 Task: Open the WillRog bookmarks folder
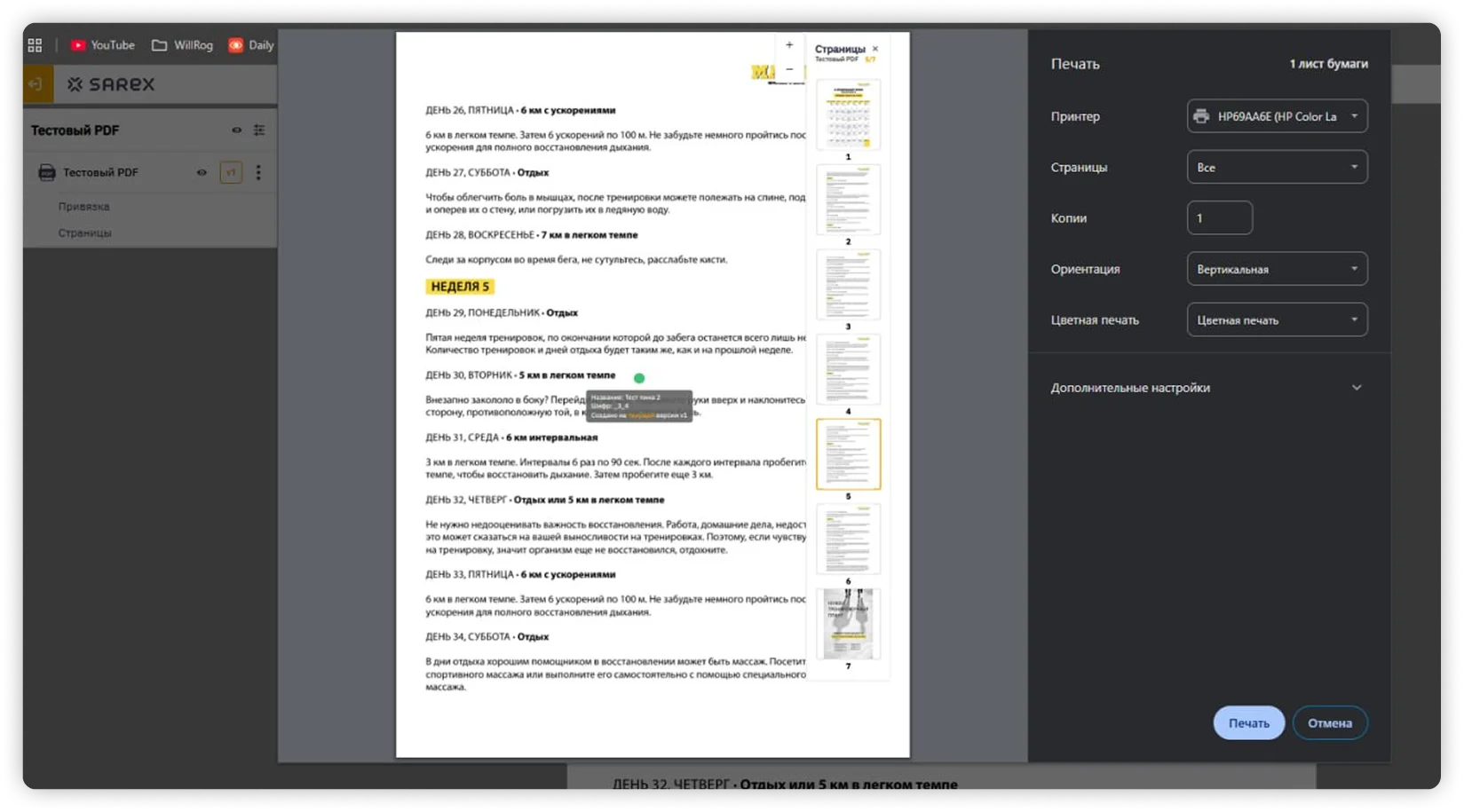tap(182, 44)
